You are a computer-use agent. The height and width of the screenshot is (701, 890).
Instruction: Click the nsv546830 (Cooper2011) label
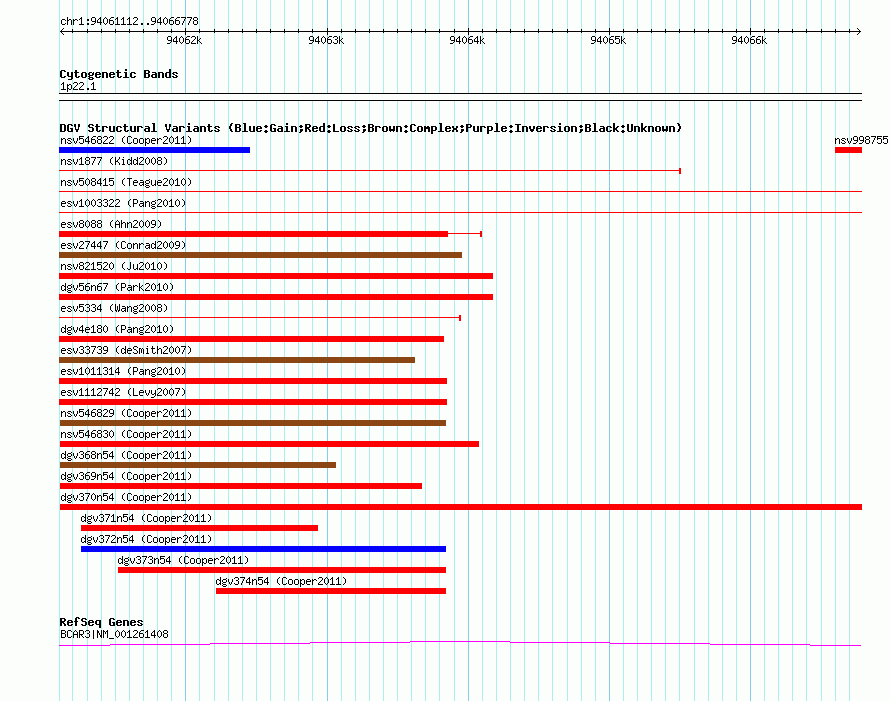(x=126, y=434)
